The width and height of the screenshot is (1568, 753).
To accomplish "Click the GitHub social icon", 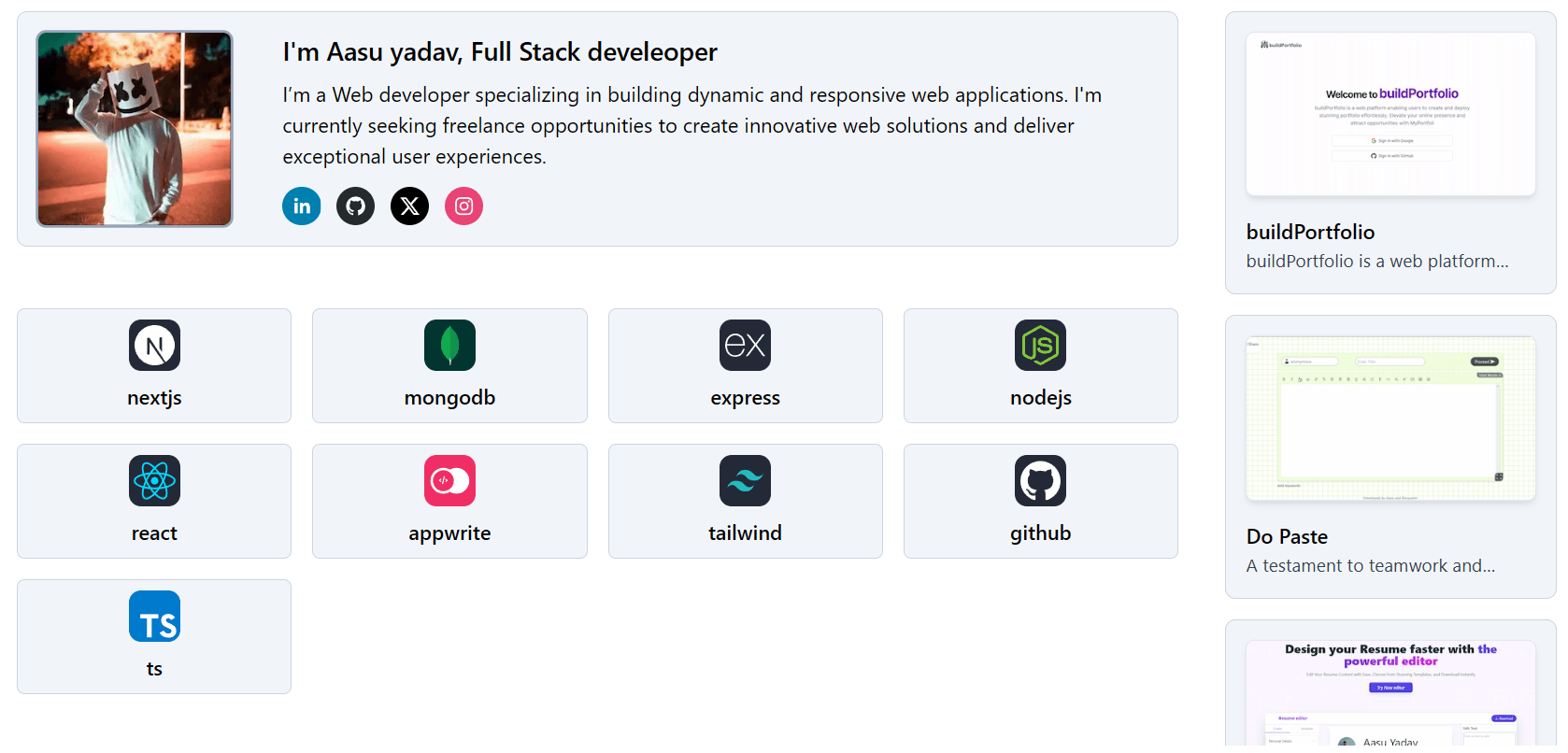I will click(355, 206).
